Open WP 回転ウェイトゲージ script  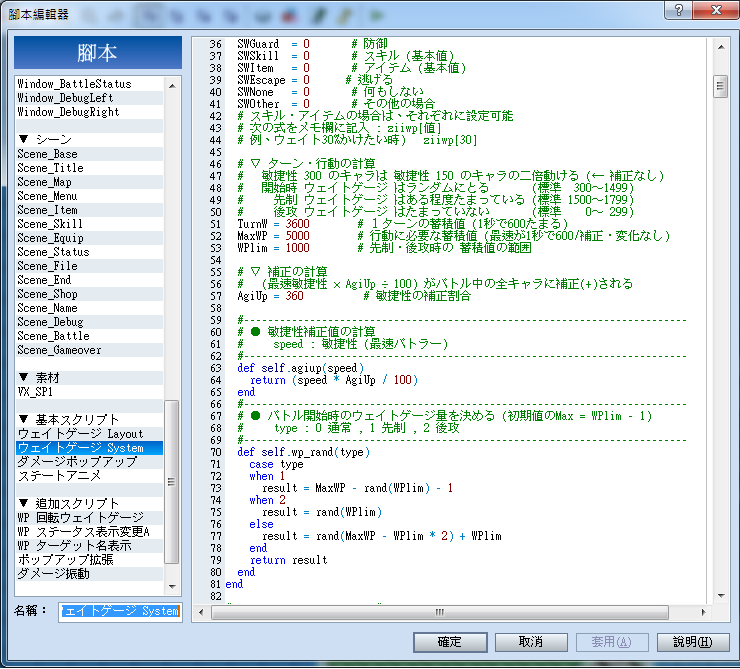tap(89, 518)
